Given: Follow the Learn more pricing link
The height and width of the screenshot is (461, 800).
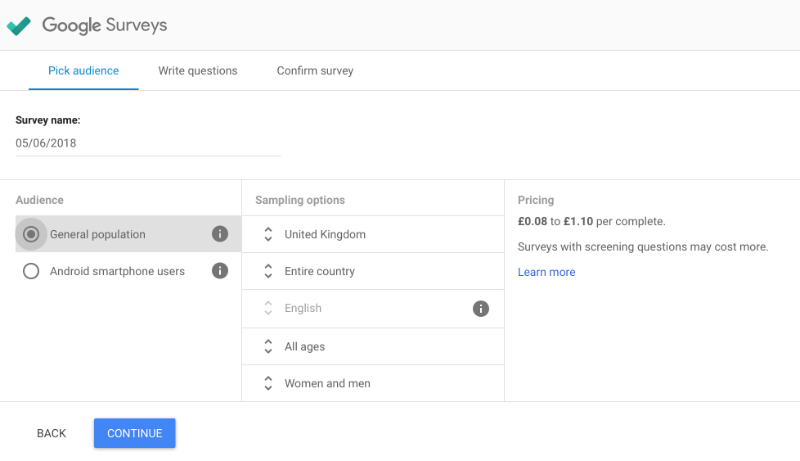Looking at the screenshot, I should 546,272.
